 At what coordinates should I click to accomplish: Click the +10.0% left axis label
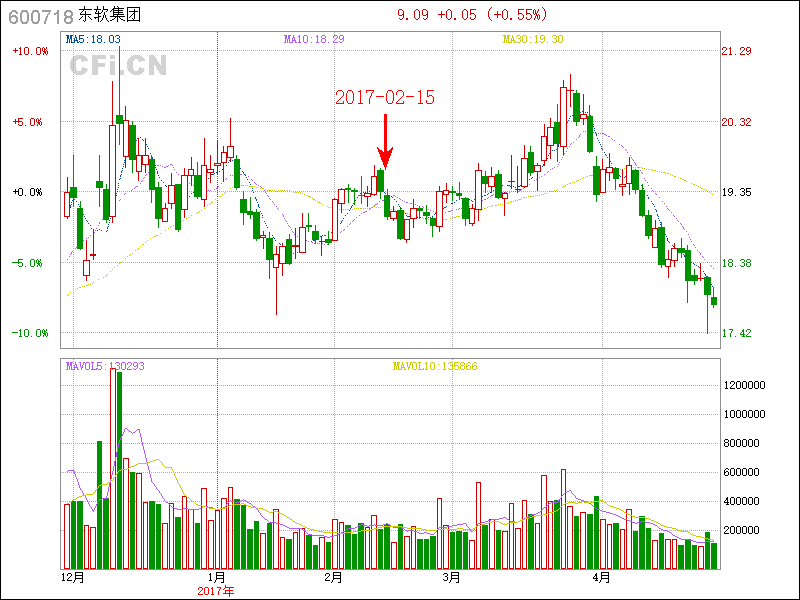(x=30, y=51)
